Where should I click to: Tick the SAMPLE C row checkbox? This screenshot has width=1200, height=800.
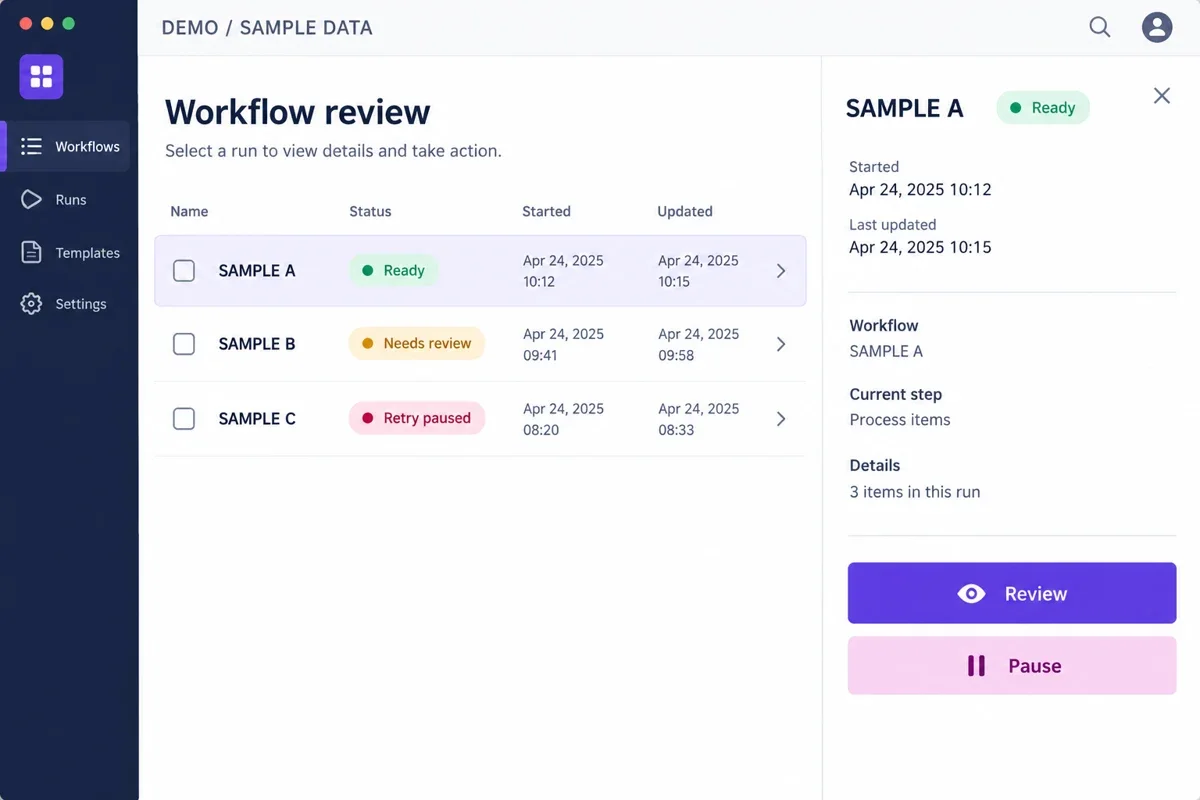coord(184,418)
